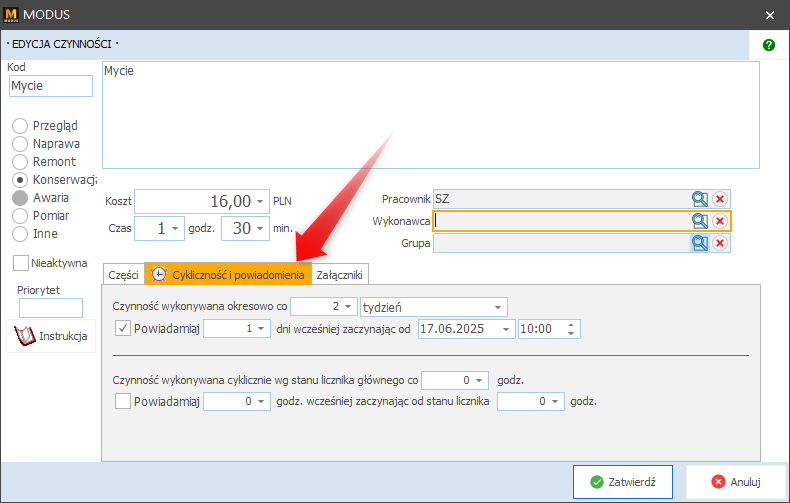This screenshot has height=503, width=790.
Task: Clear the Pracownik field with red X
Action: [720, 199]
